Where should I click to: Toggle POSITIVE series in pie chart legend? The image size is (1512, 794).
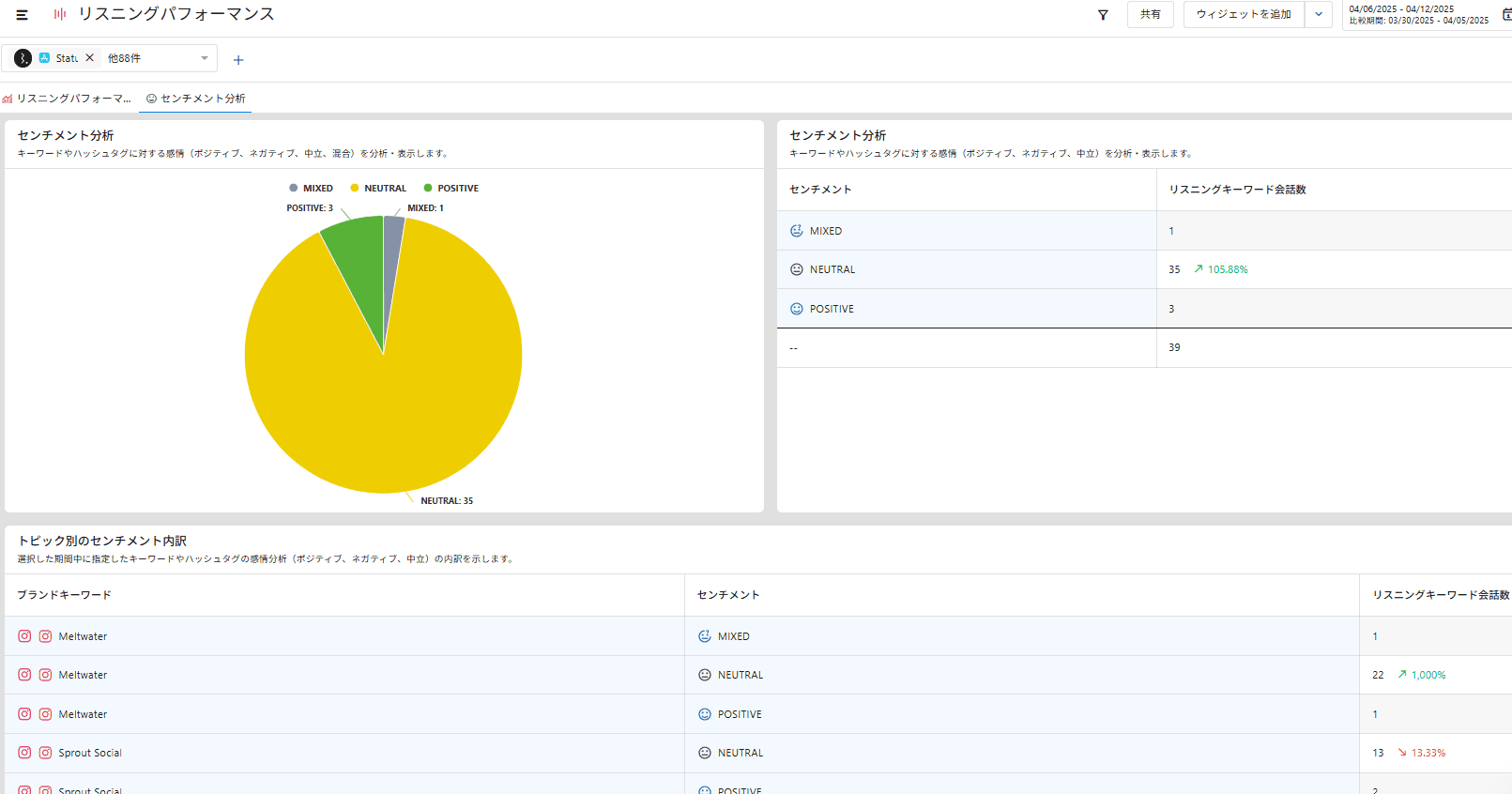(451, 189)
